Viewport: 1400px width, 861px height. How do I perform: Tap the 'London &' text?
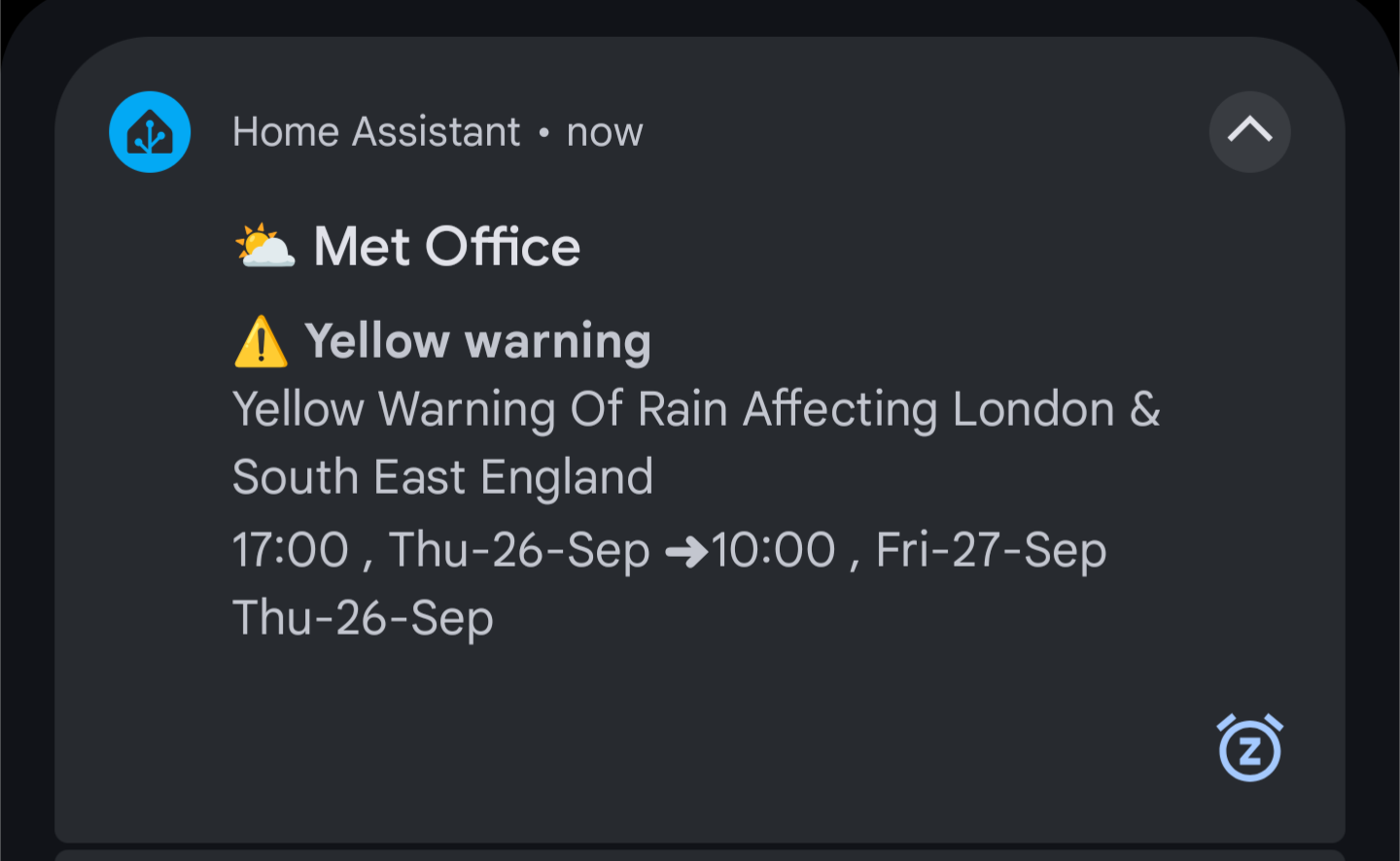(x=1057, y=409)
